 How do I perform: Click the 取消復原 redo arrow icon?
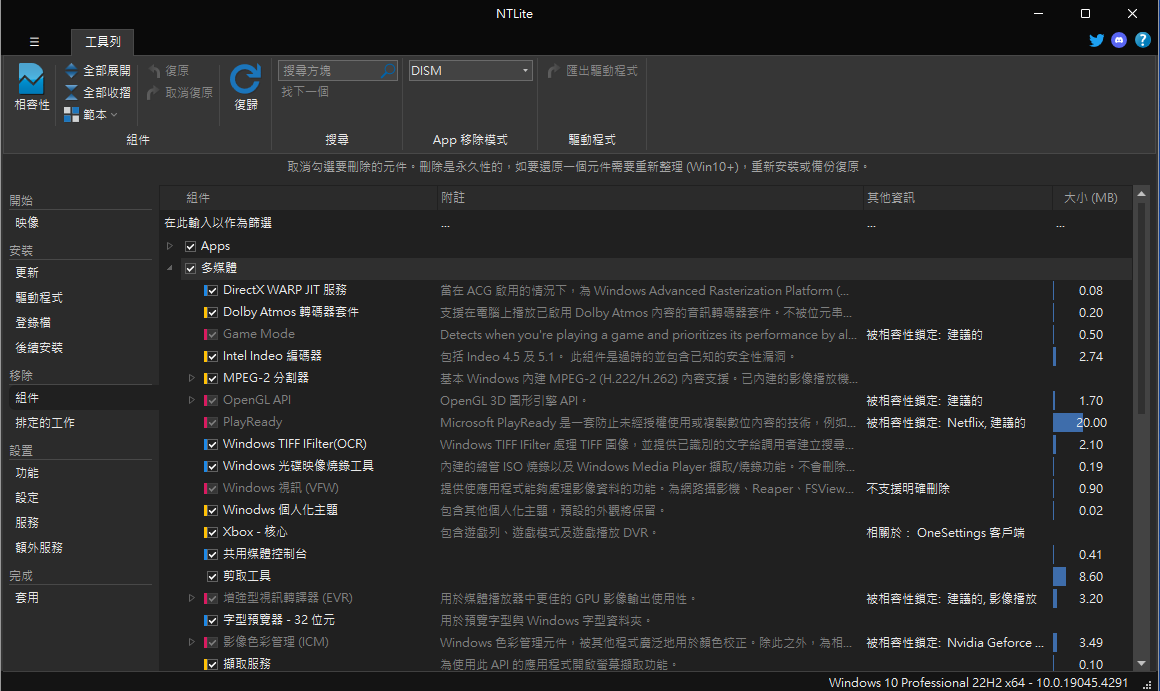pos(153,92)
